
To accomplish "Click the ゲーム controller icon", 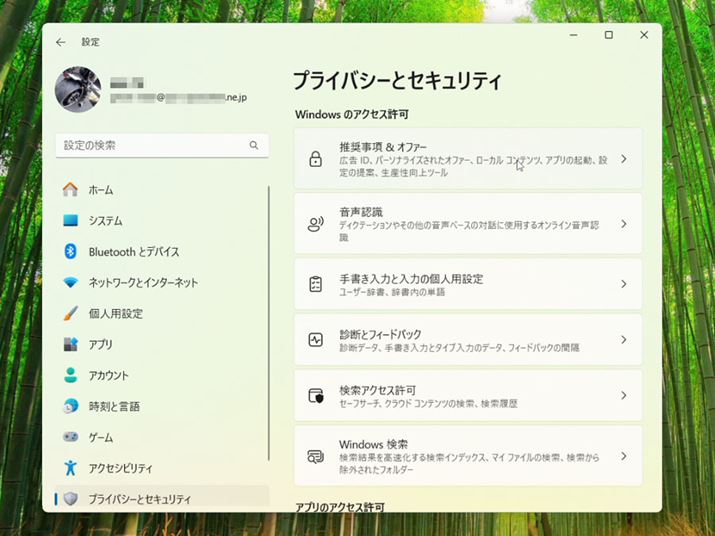I will click(x=70, y=437).
